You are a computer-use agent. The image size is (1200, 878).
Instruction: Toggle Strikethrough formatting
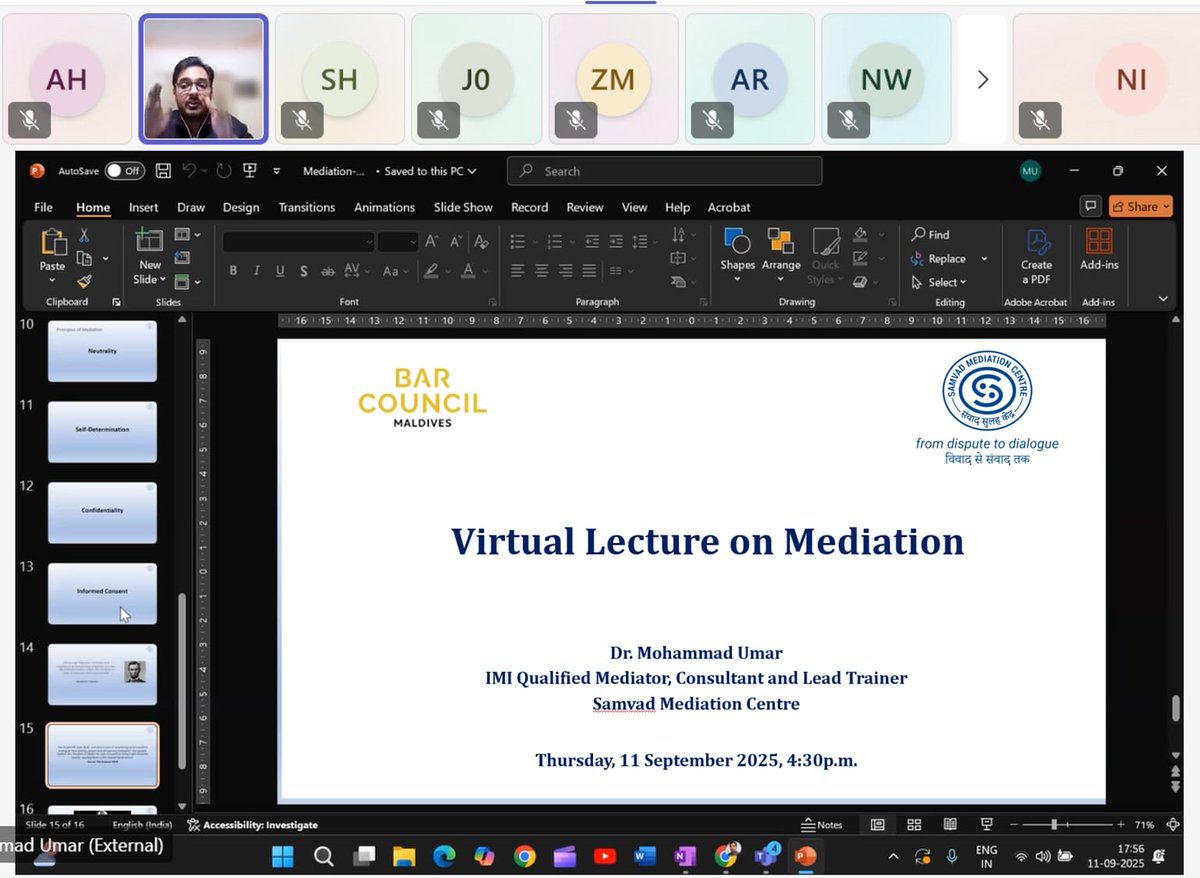327,271
